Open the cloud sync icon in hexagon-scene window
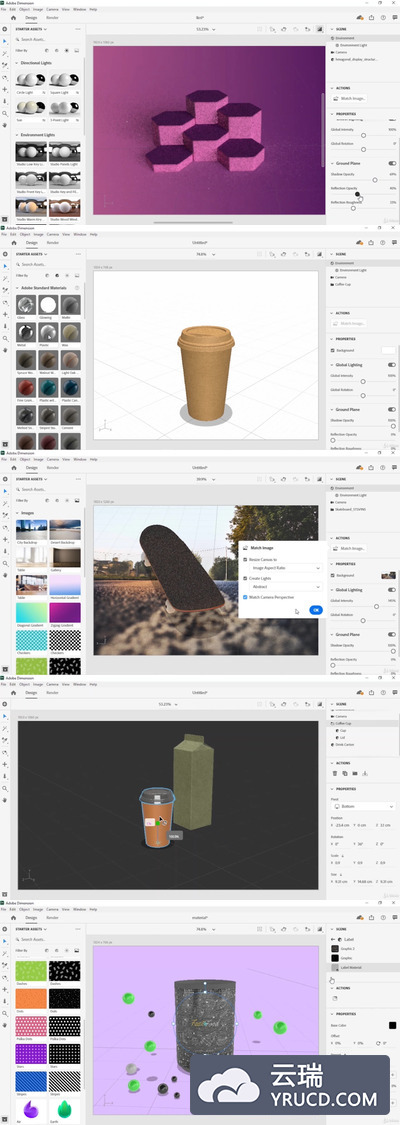400x1125 pixels. point(360,17)
